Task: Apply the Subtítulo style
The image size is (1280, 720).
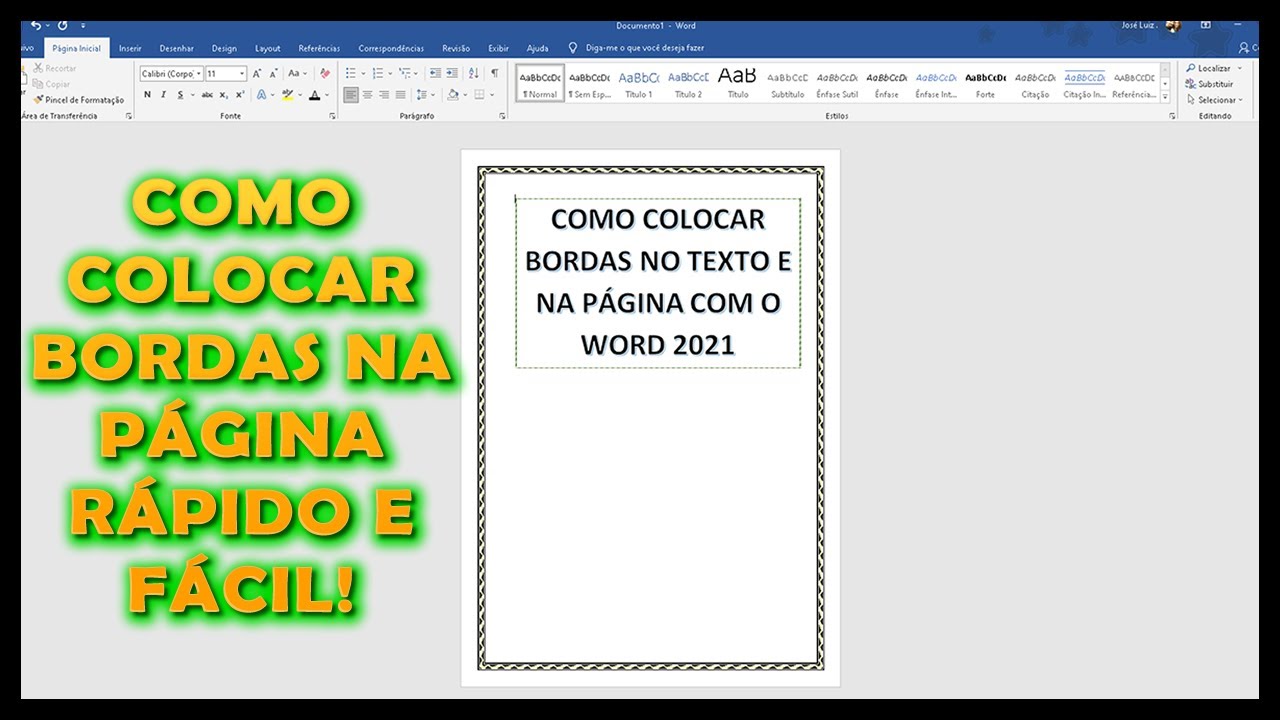Action: (787, 83)
